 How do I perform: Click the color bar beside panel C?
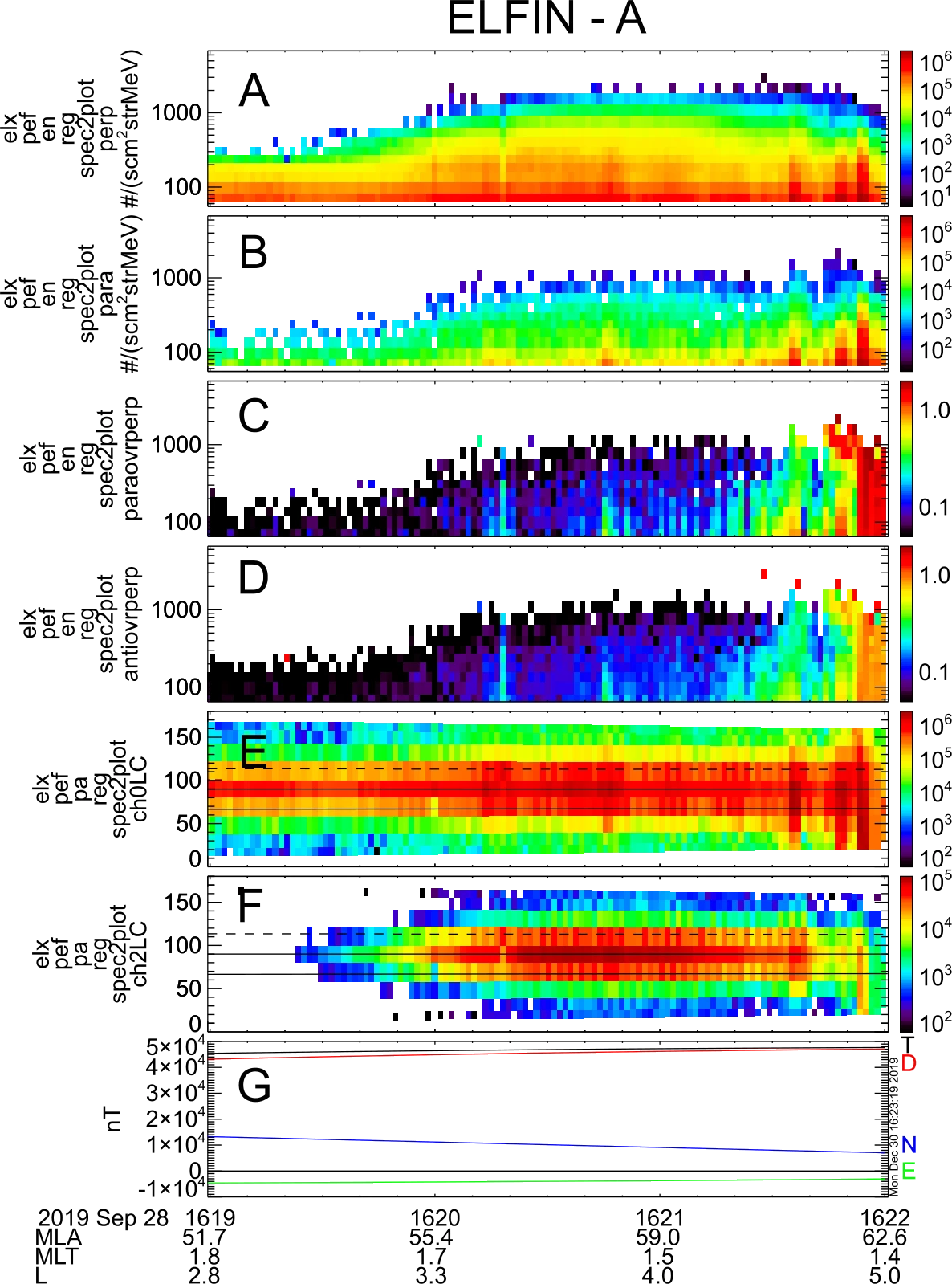point(905,458)
